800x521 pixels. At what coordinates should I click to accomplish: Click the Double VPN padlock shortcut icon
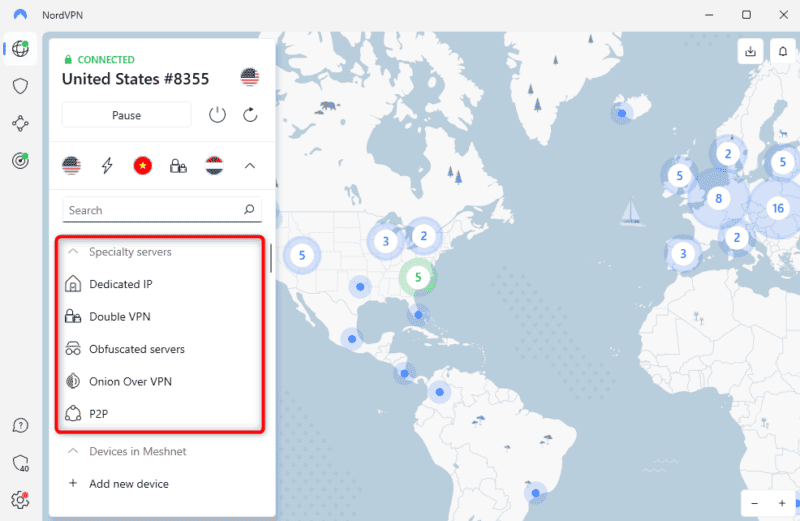pyautogui.click(x=178, y=166)
